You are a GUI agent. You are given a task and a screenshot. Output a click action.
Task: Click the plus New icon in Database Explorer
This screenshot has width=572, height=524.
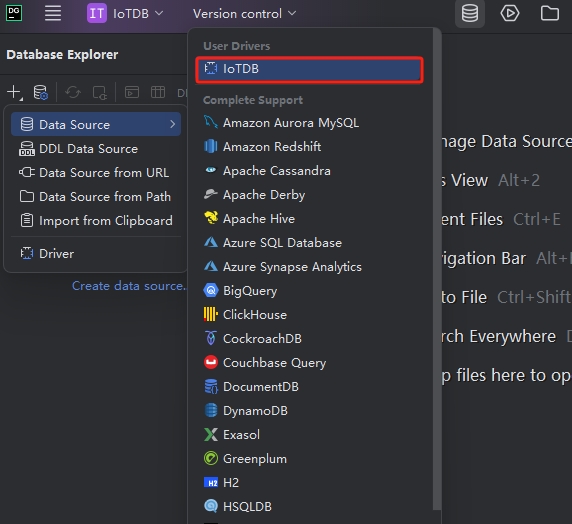[x=15, y=92]
